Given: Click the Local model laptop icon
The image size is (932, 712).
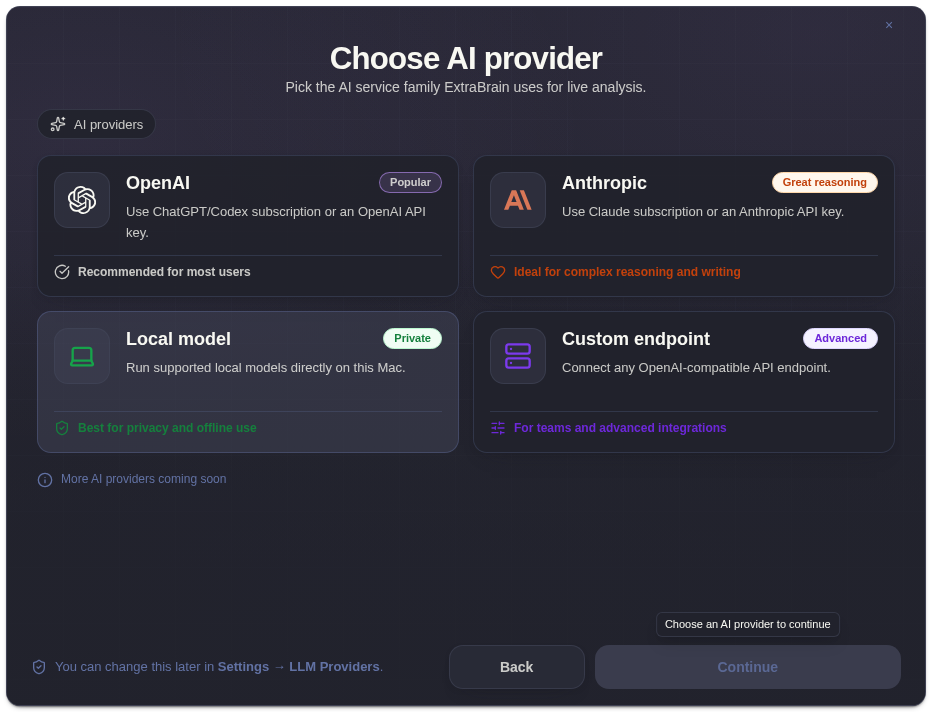Looking at the screenshot, I should coord(82,356).
